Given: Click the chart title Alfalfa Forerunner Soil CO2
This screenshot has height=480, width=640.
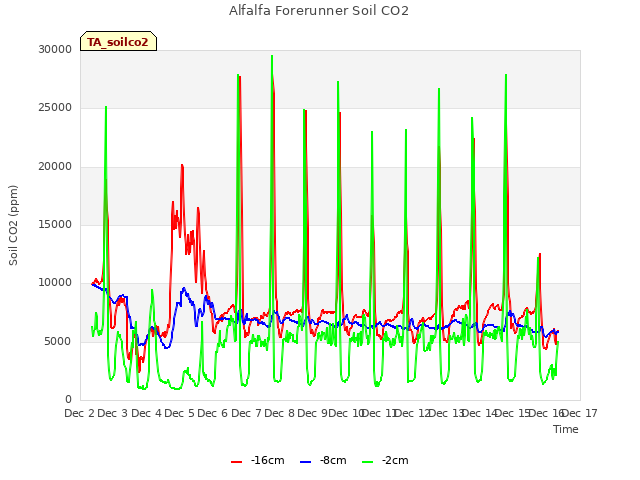Looking at the screenshot, I should point(319,11).
